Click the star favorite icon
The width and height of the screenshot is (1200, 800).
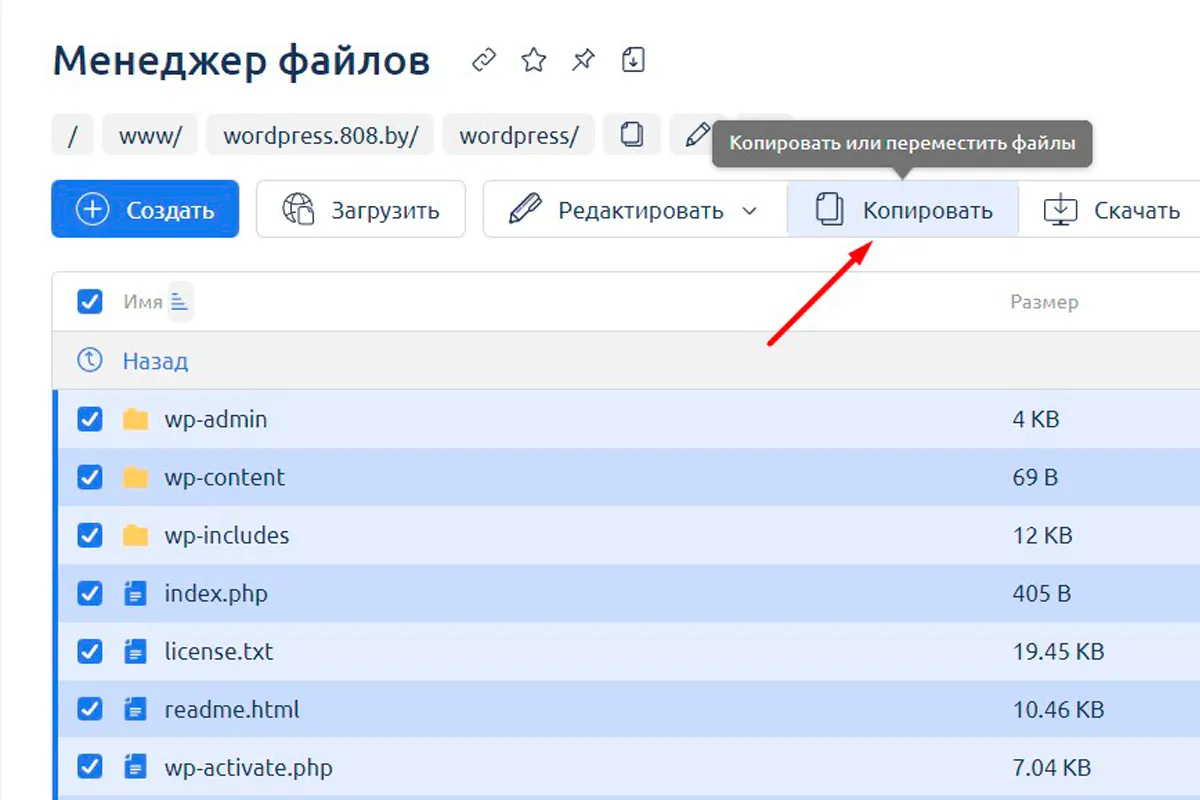(534, 61)
